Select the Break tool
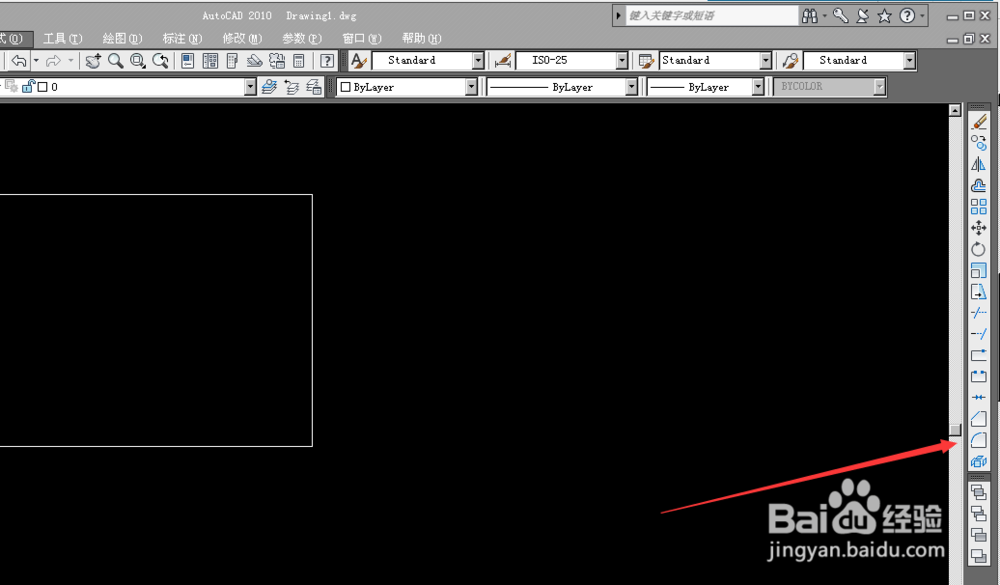The height and width of the screenshot is (585, 1000). click(x=979, y=376)
